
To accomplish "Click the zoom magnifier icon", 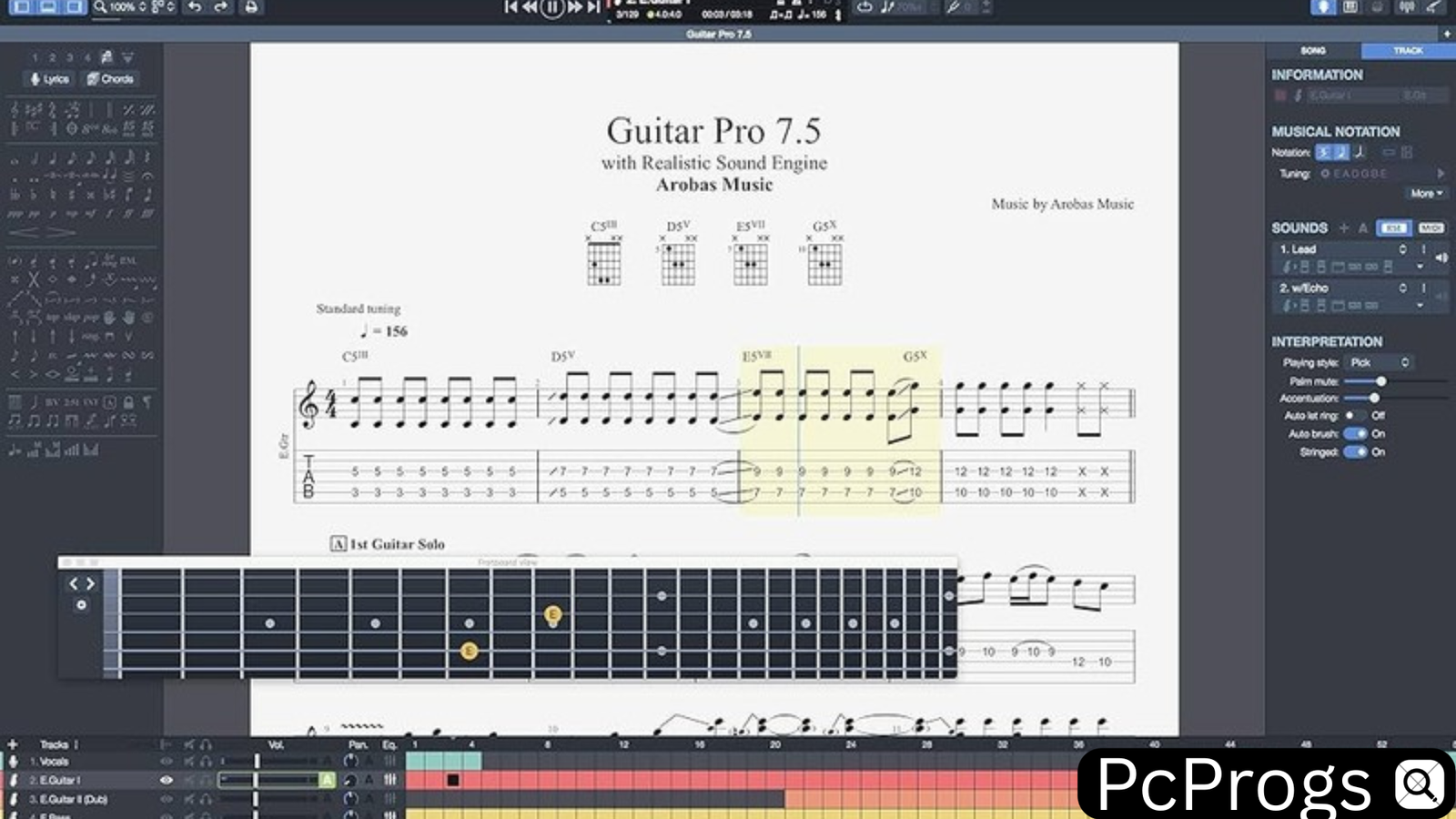I will (x=100, y=7).
